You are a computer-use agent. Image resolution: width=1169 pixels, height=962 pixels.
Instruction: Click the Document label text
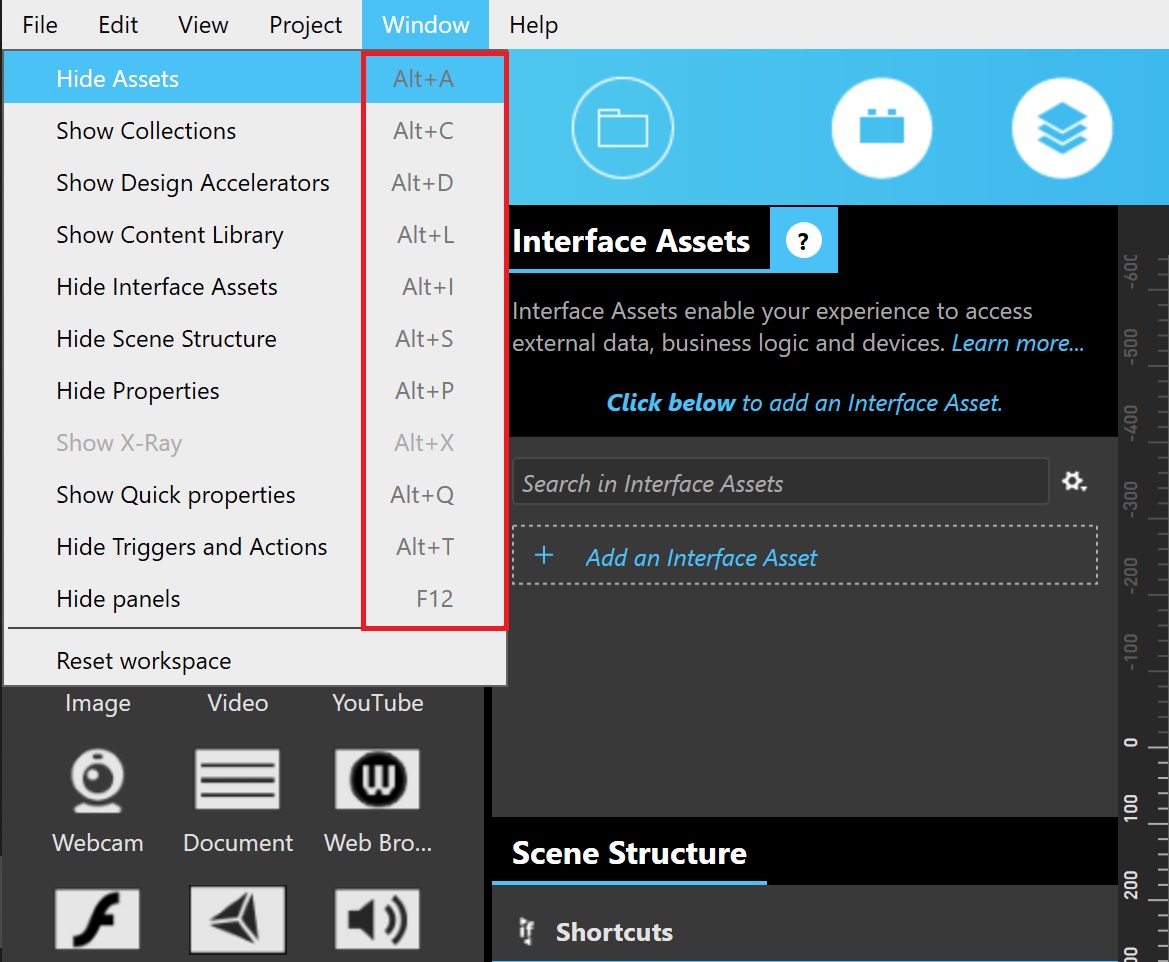238,843
